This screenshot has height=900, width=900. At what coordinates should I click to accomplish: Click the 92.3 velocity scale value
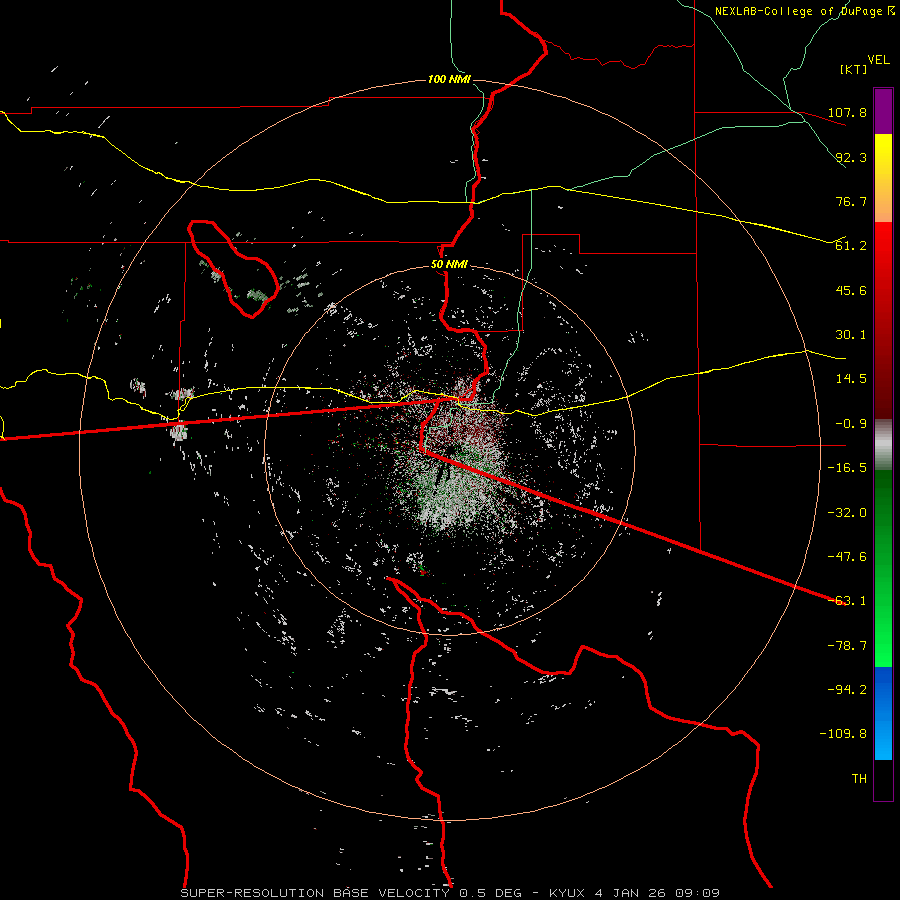click(x=851, y=157)
